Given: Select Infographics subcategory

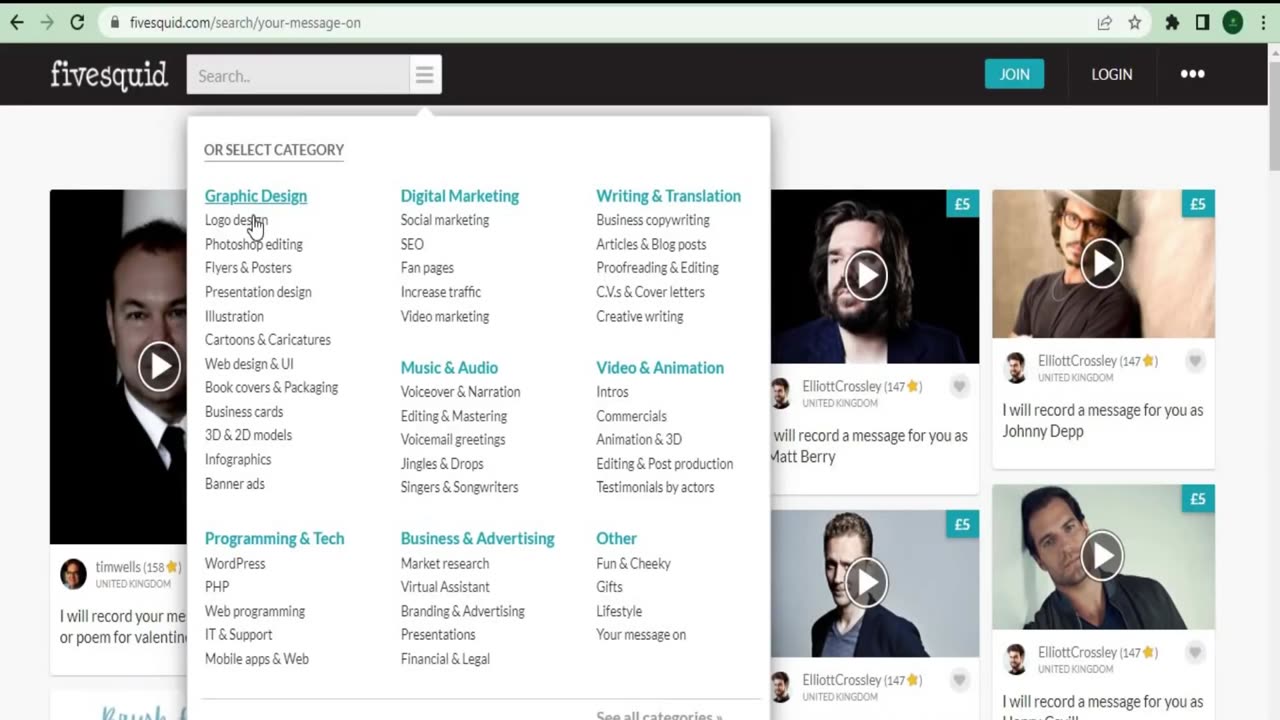Looking at the screenshot, I should point(238,459).
